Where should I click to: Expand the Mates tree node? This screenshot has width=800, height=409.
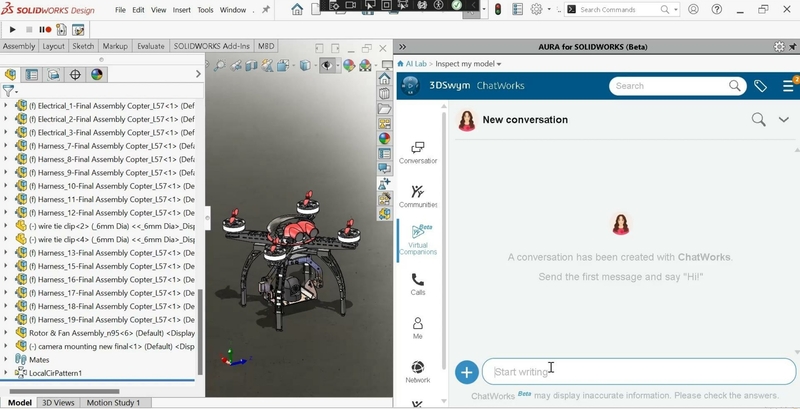point(6,359)
